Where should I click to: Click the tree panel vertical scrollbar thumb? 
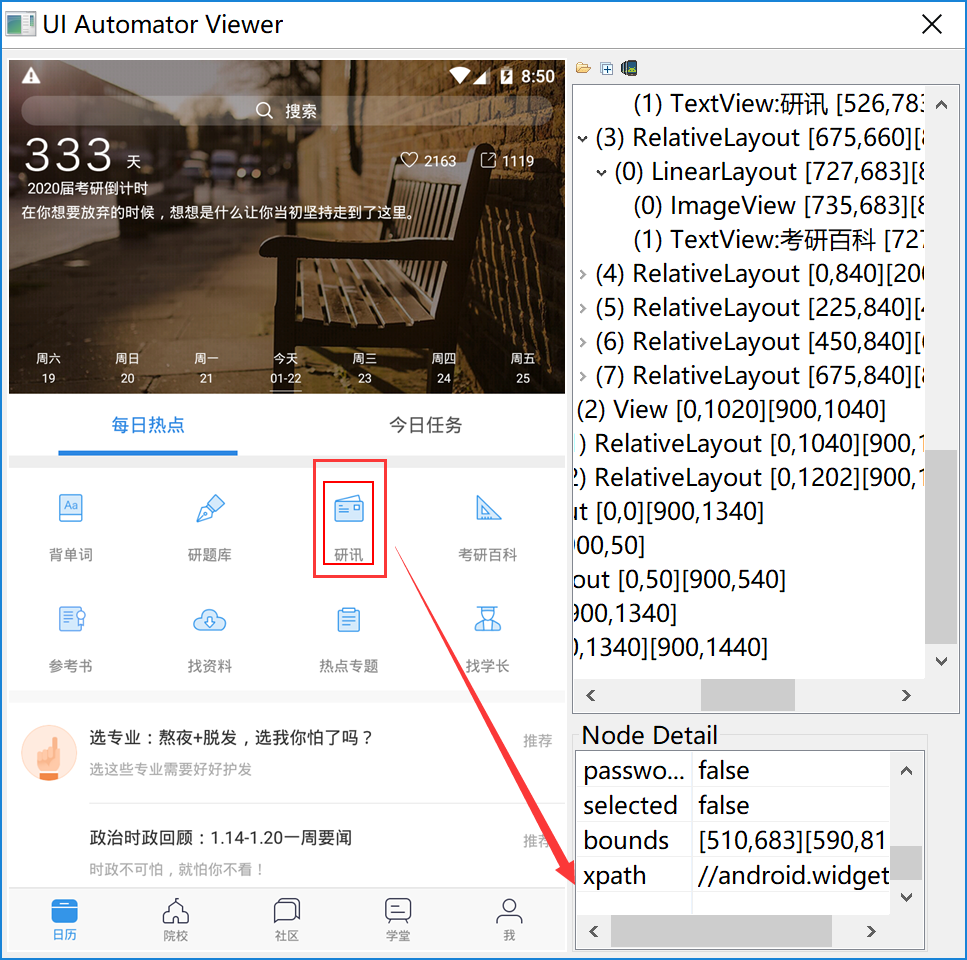point(941,546)
